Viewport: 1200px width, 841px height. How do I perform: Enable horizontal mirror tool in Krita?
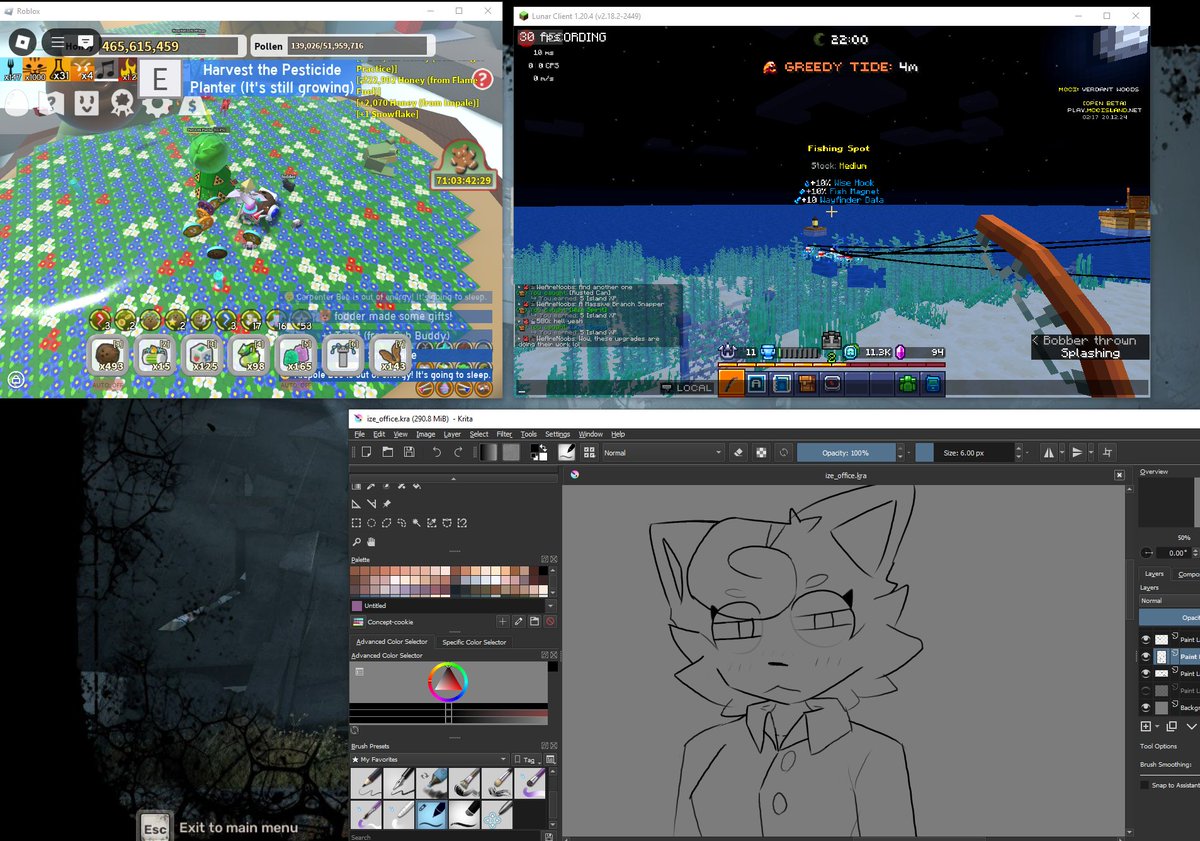1048,452
